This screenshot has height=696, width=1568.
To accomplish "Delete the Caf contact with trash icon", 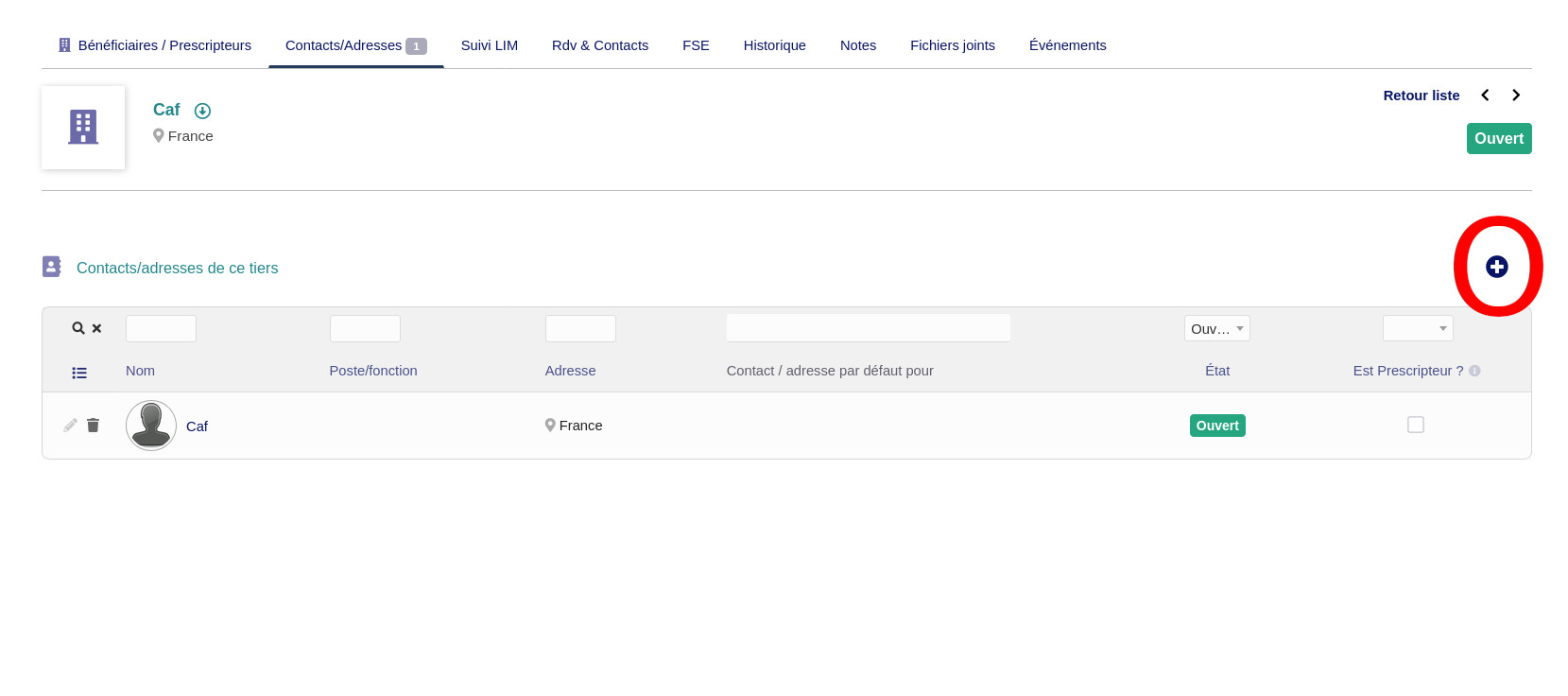I will [93, 426].
